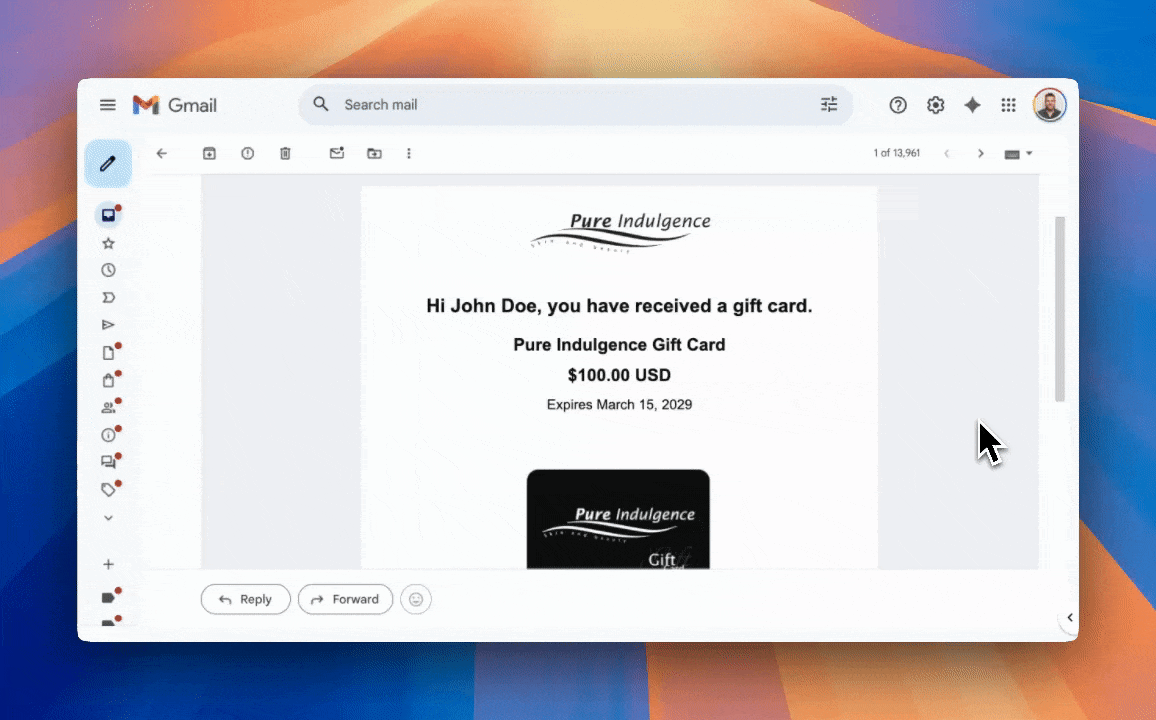Image resolution: width=1156 pixels, height=720 pixels.
Task: Go back to the inbox list
Action: click(162, 153)
